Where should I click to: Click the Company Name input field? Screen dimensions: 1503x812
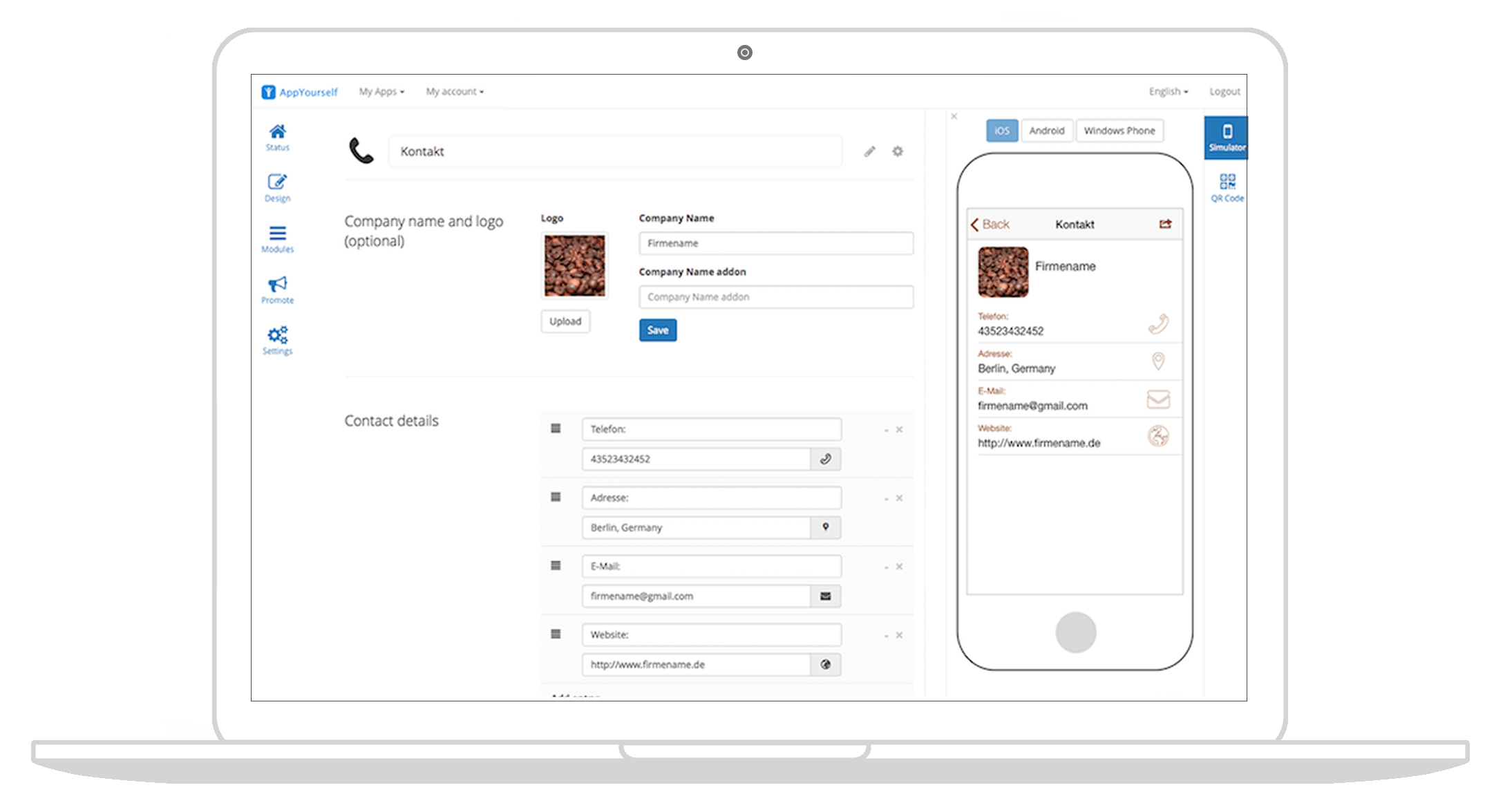776,243
